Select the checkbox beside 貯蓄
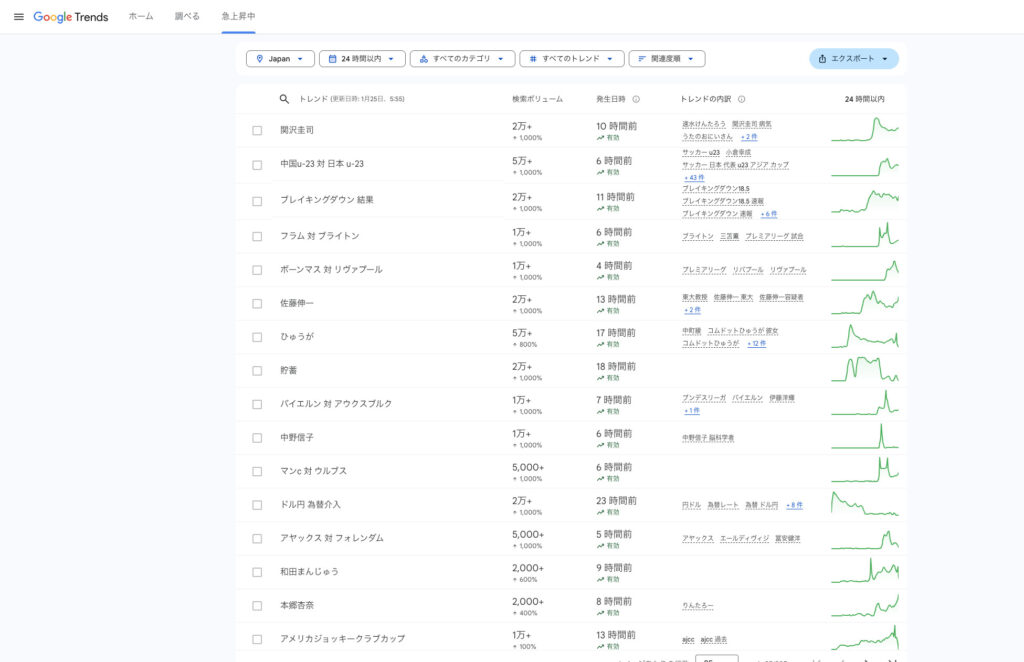Image resolution: width=1024 pixels, height=662 pixels. pyautogui.click(x=257, y=370)
